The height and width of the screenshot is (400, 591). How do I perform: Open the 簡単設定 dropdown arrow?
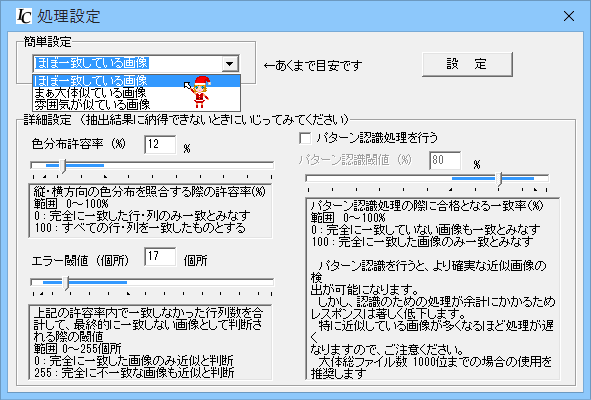(x=230, y=64)
